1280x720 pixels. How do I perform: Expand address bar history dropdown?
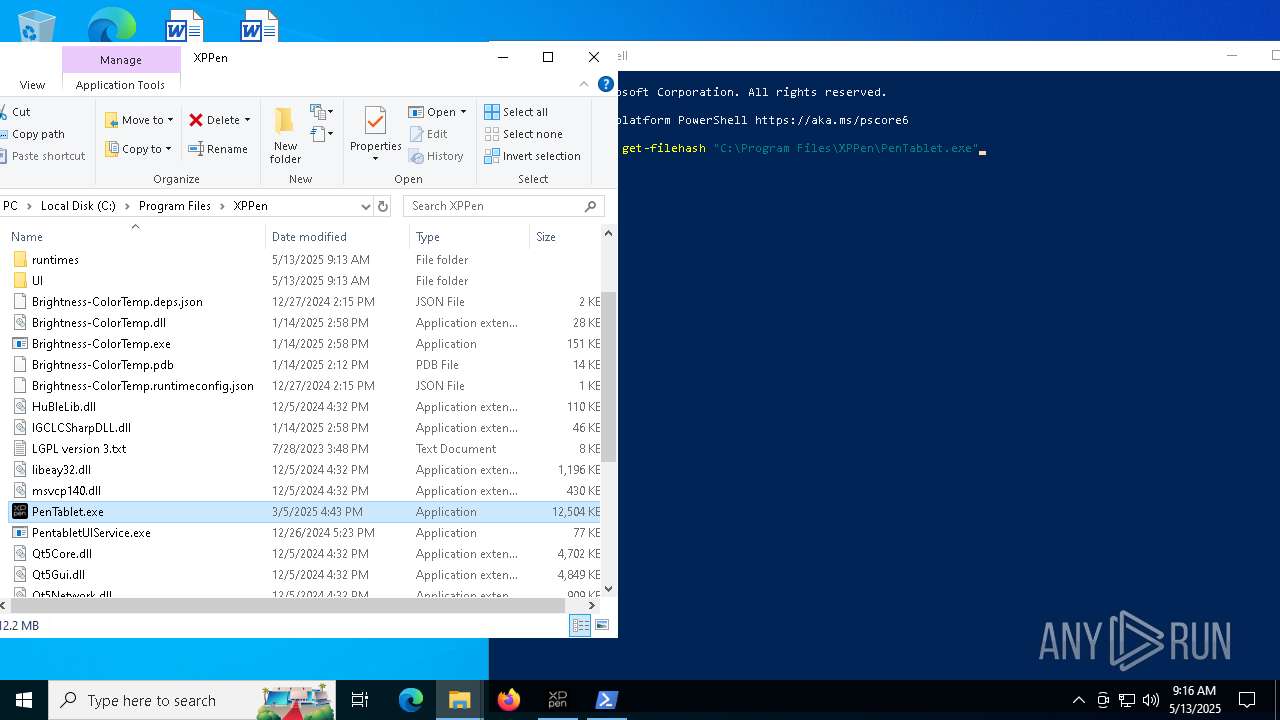365,206
